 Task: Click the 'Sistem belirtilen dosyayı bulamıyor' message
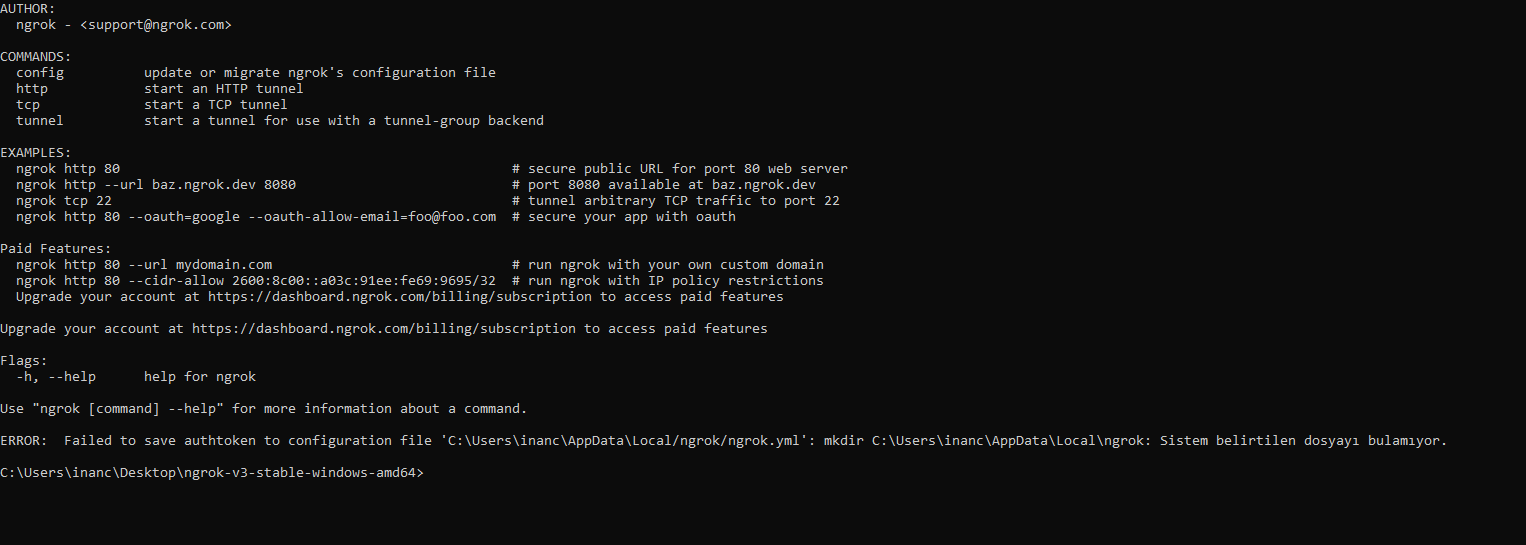pos(1303,441)
